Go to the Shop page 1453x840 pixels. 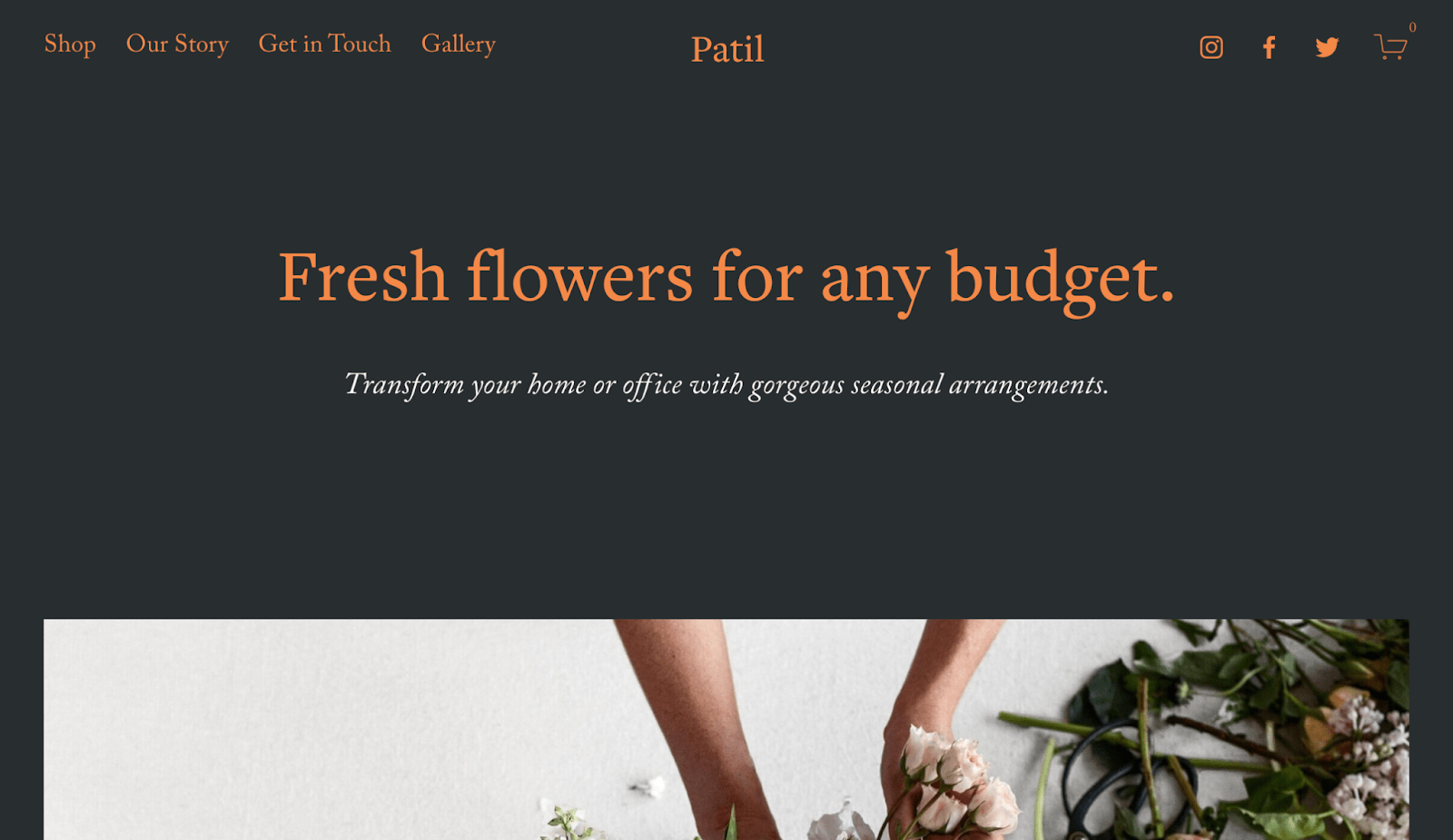[70, 44]
